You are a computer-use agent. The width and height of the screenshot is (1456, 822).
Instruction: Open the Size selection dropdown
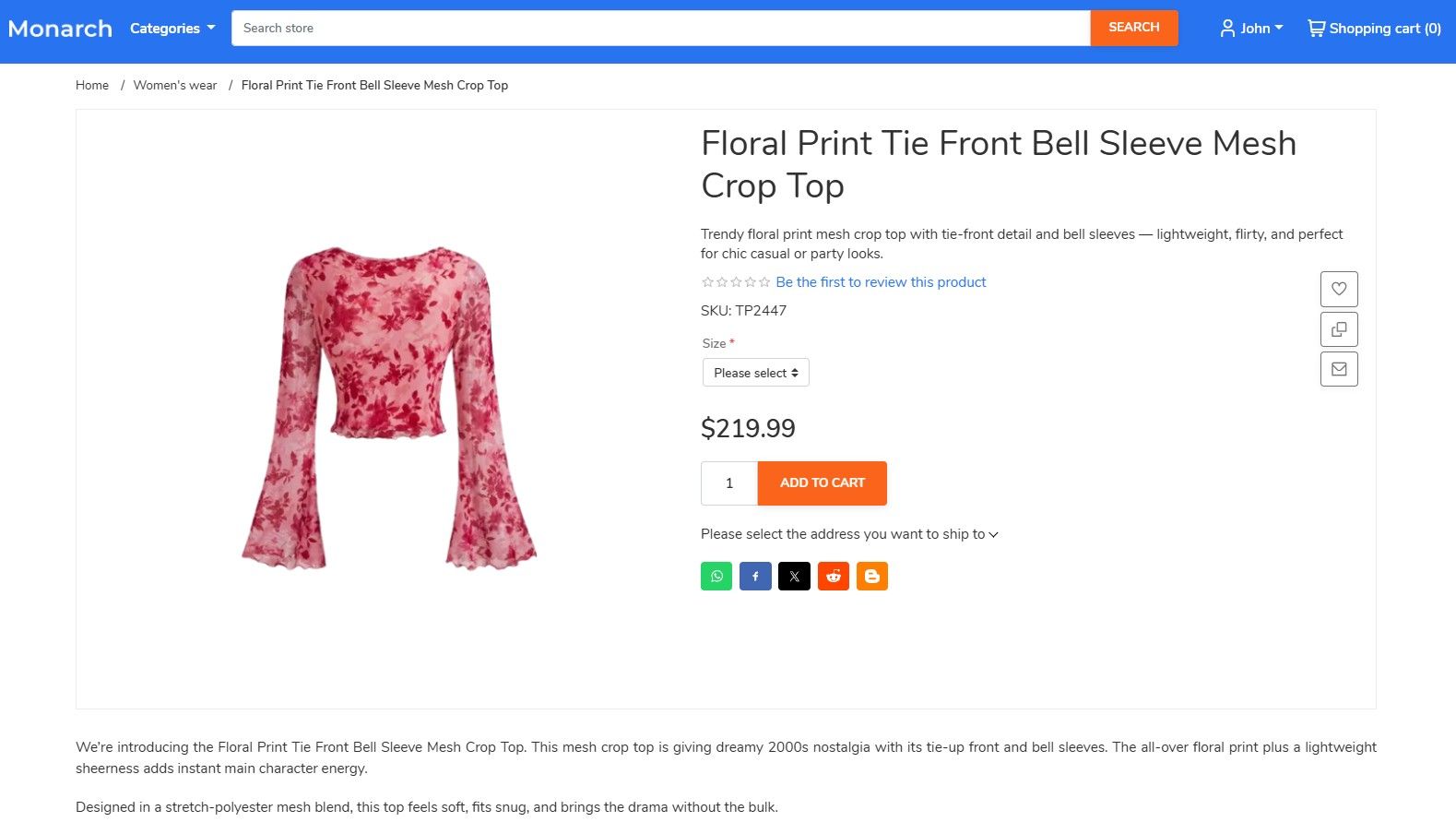(x=755, y=373)
